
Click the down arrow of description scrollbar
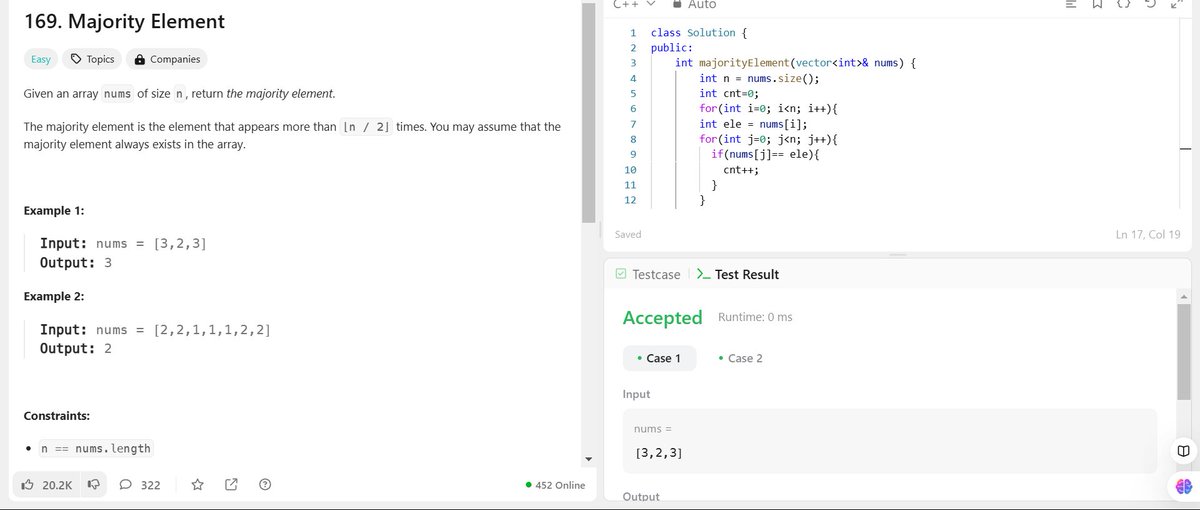588,460
